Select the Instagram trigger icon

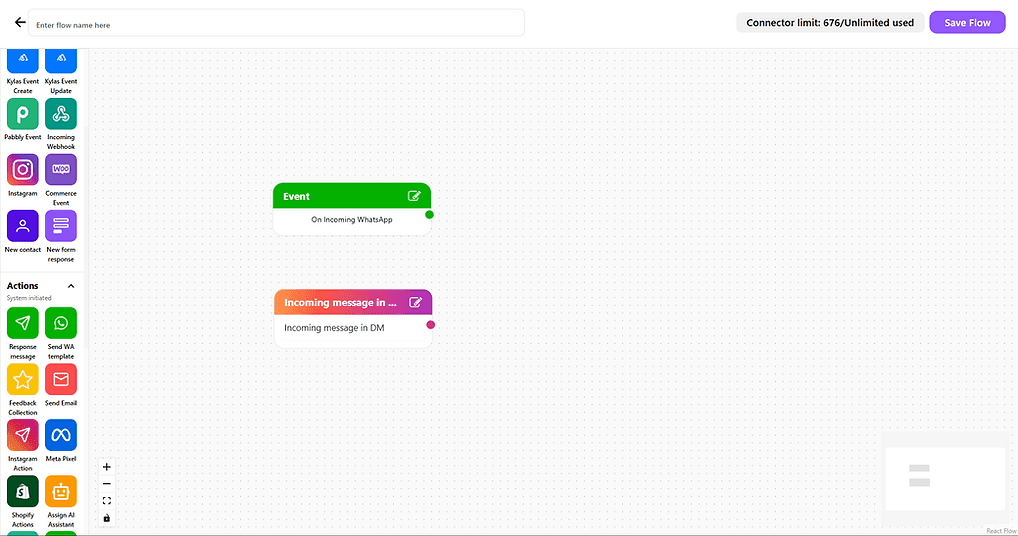(x=23, y=170)
